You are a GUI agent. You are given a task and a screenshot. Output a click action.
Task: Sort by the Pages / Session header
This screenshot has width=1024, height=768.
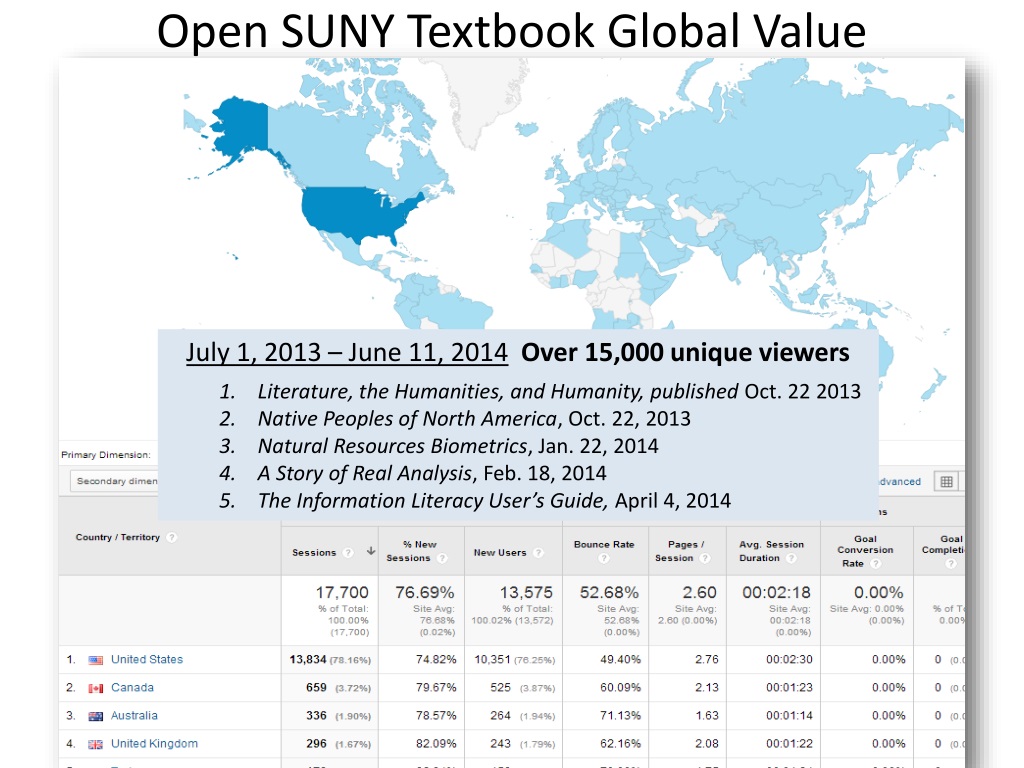680,551
